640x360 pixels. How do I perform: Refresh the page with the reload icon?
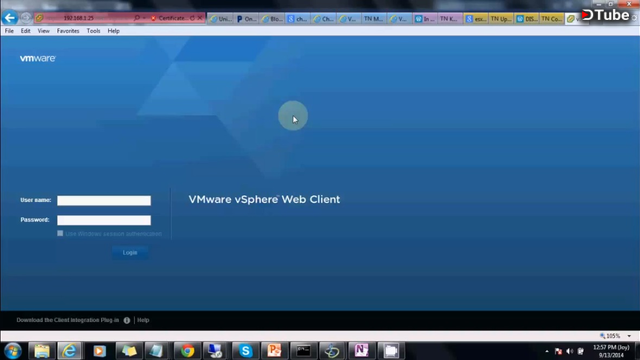(192, 18)
